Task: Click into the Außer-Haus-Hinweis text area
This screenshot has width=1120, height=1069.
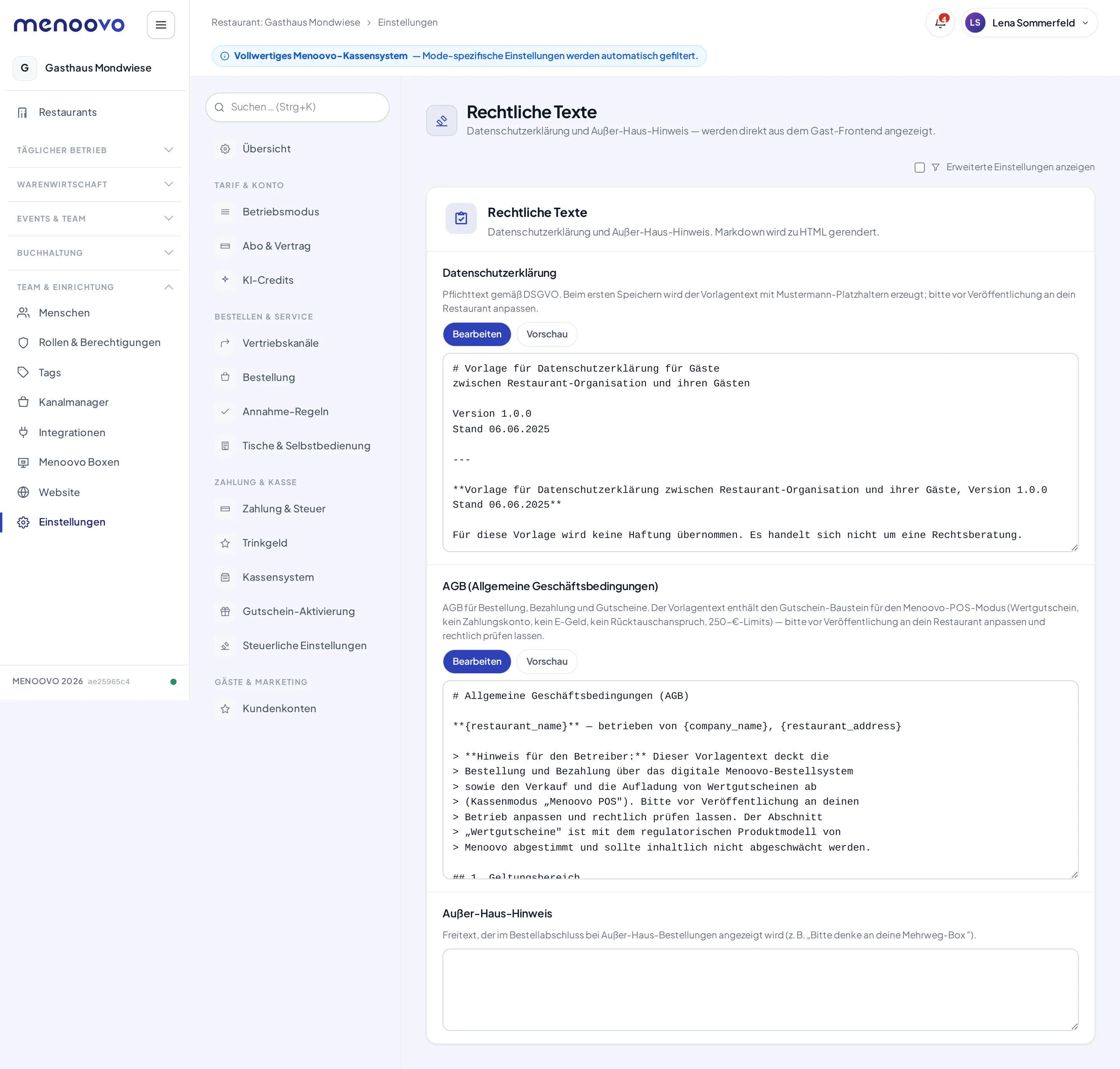Action: click(x=760, y=990)
